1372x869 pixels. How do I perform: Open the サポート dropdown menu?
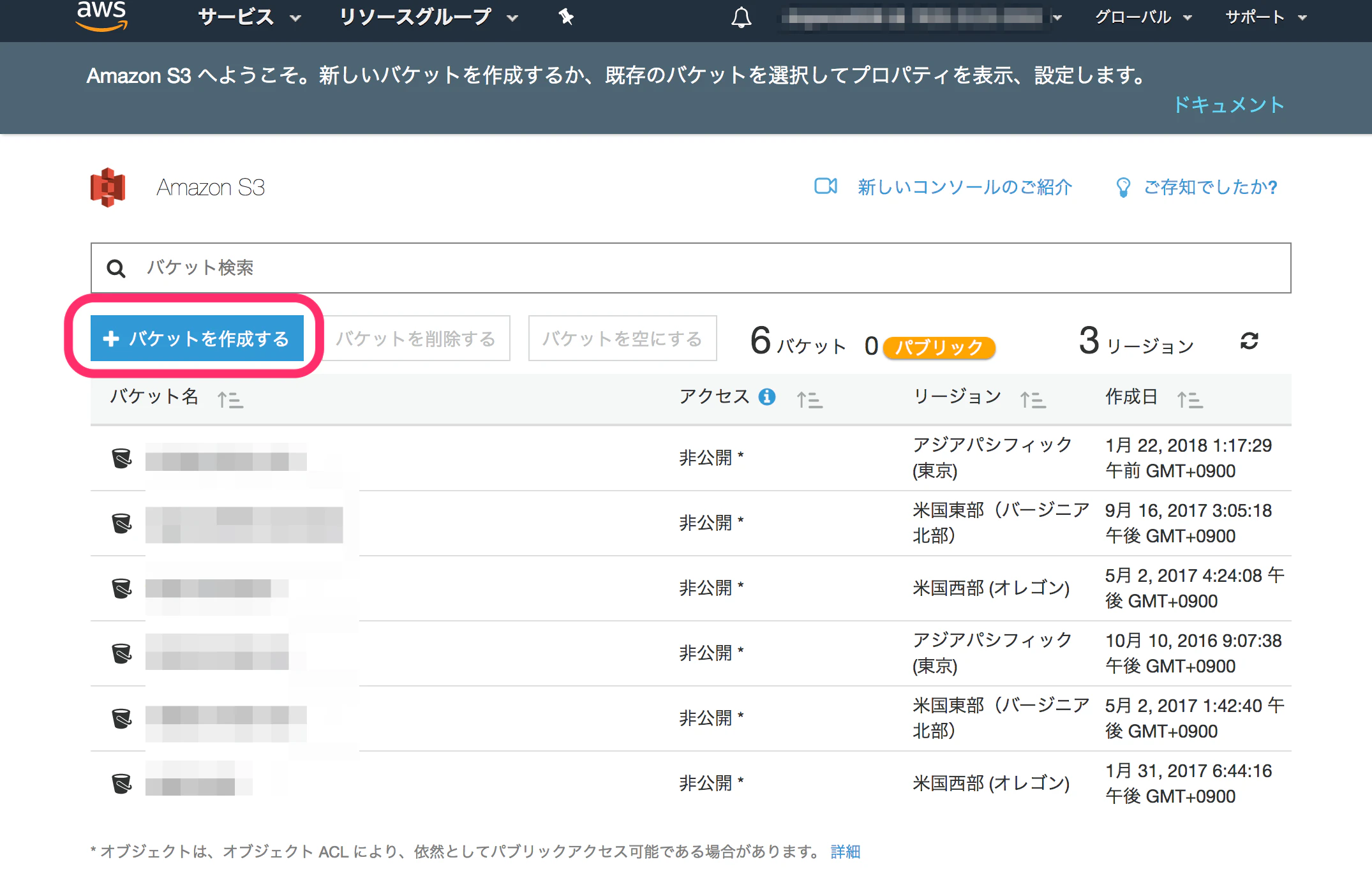pyautogui.click(x=1266, y=17)
